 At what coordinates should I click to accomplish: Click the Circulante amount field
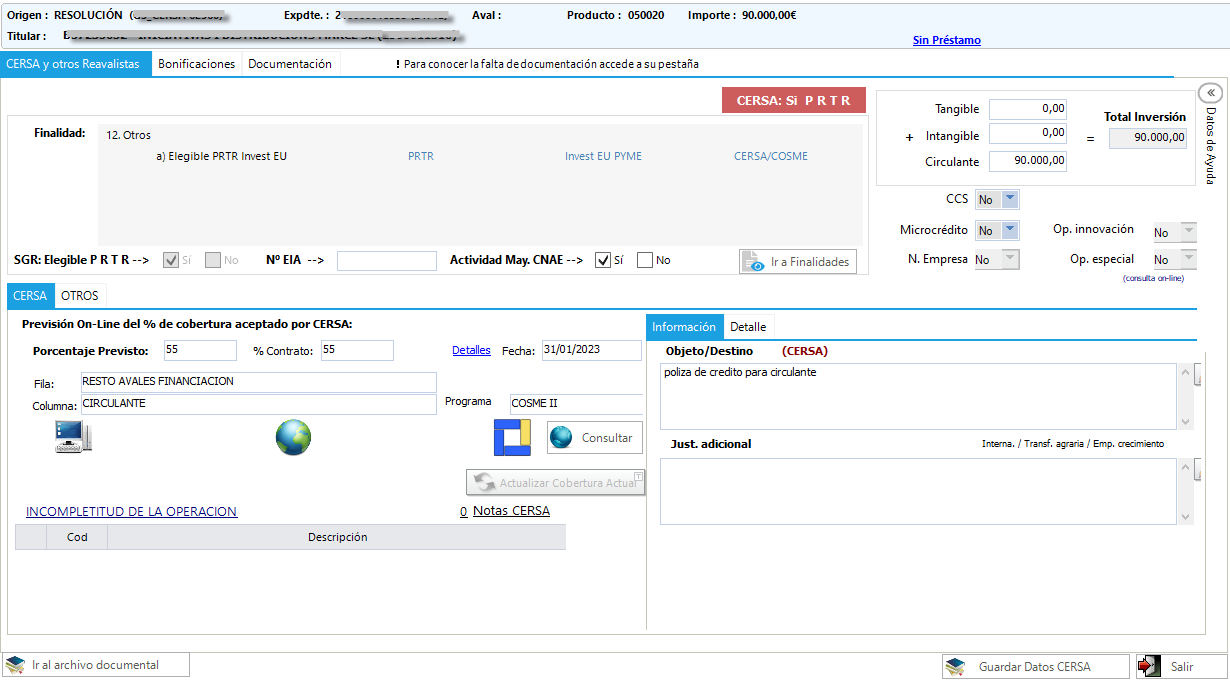[x=1028, y=161]
